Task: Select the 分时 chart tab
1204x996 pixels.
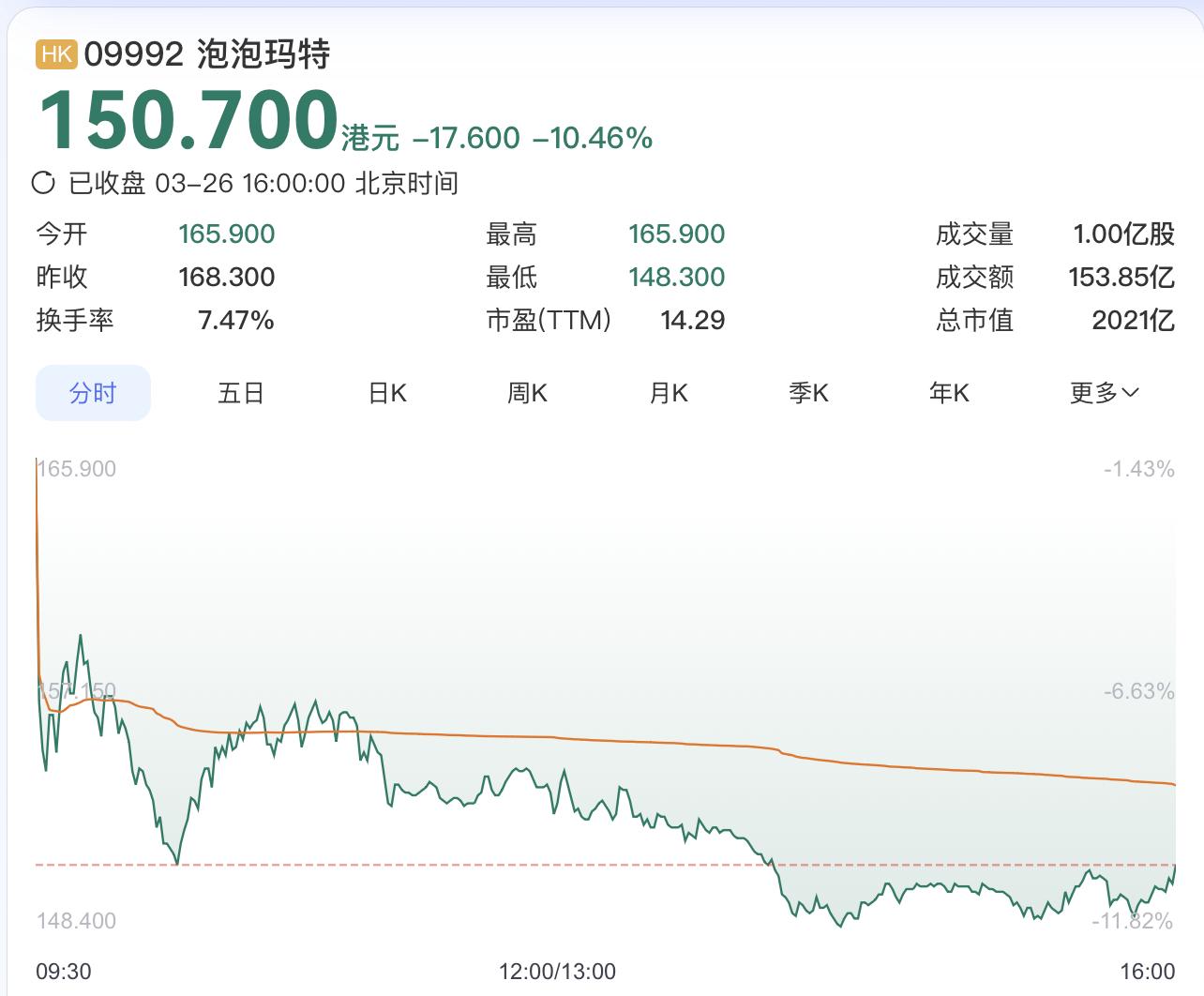Action: point(93,393)
